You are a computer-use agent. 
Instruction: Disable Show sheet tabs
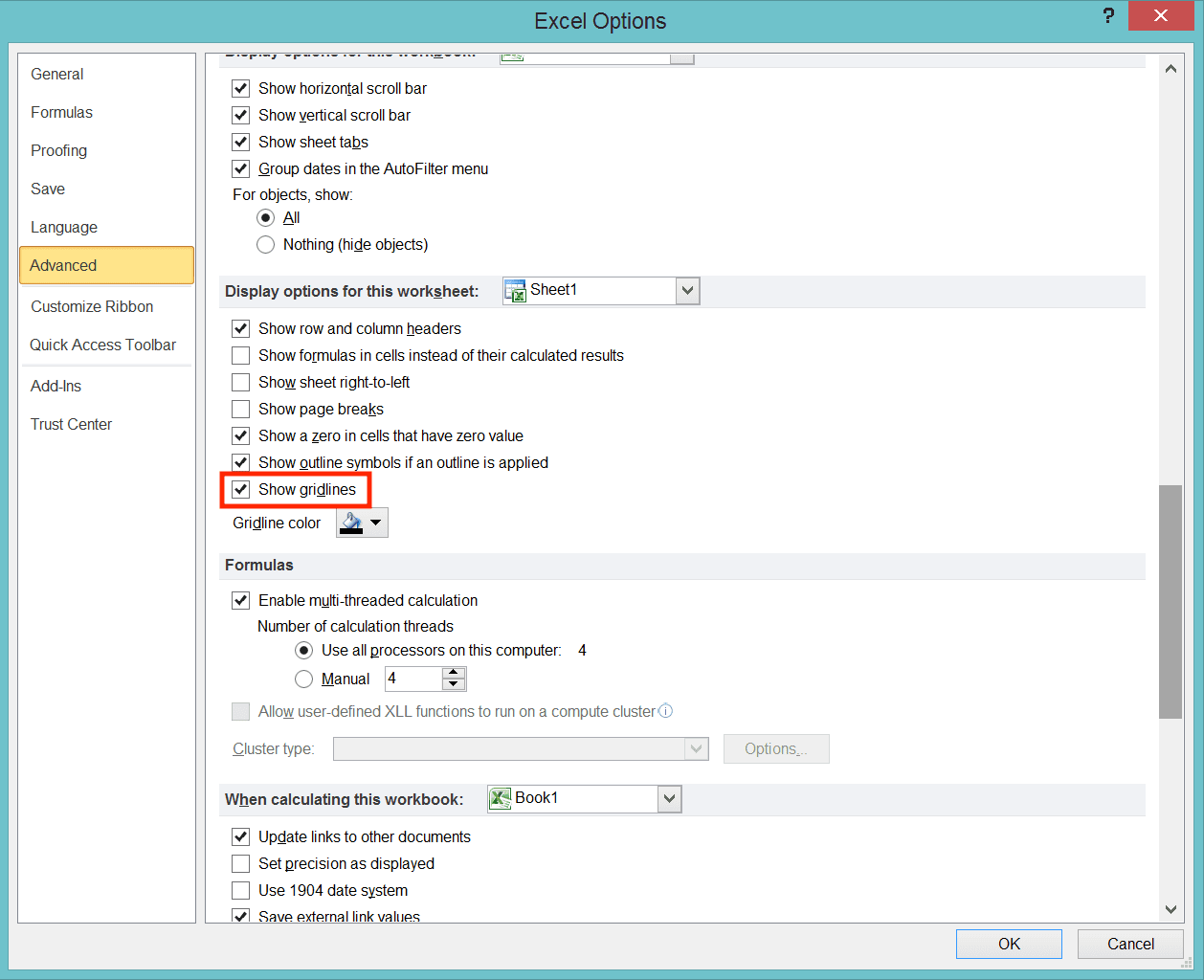pyautogui.click(x=240, y=142)
